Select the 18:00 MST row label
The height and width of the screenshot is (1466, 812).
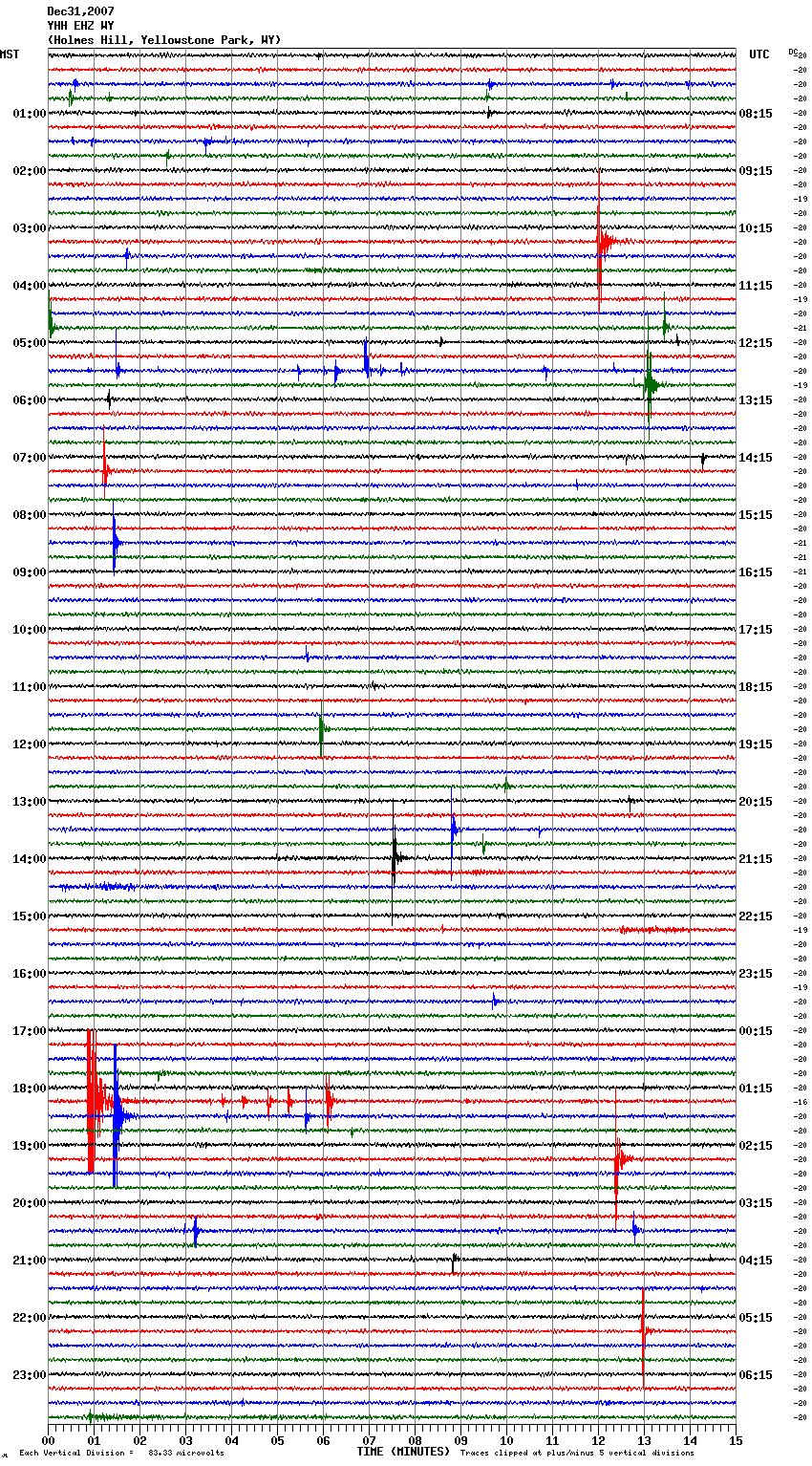(x=30, y=1089)
